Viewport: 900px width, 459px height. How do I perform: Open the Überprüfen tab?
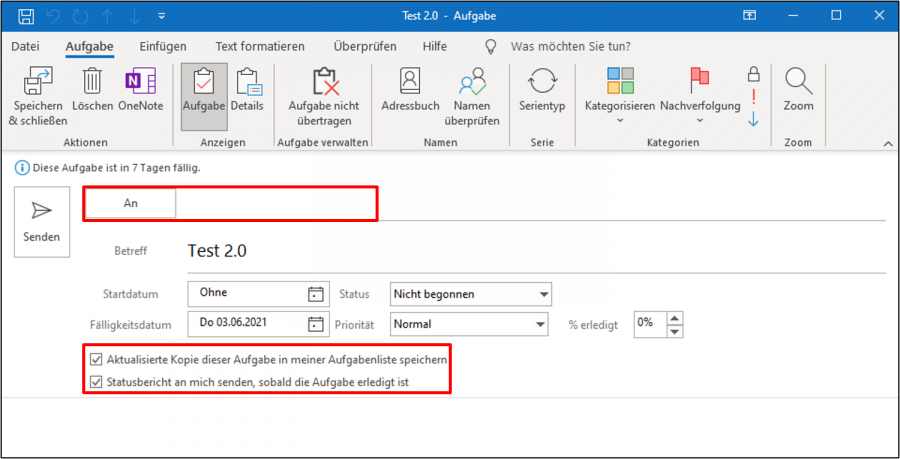tap(364, 46)
